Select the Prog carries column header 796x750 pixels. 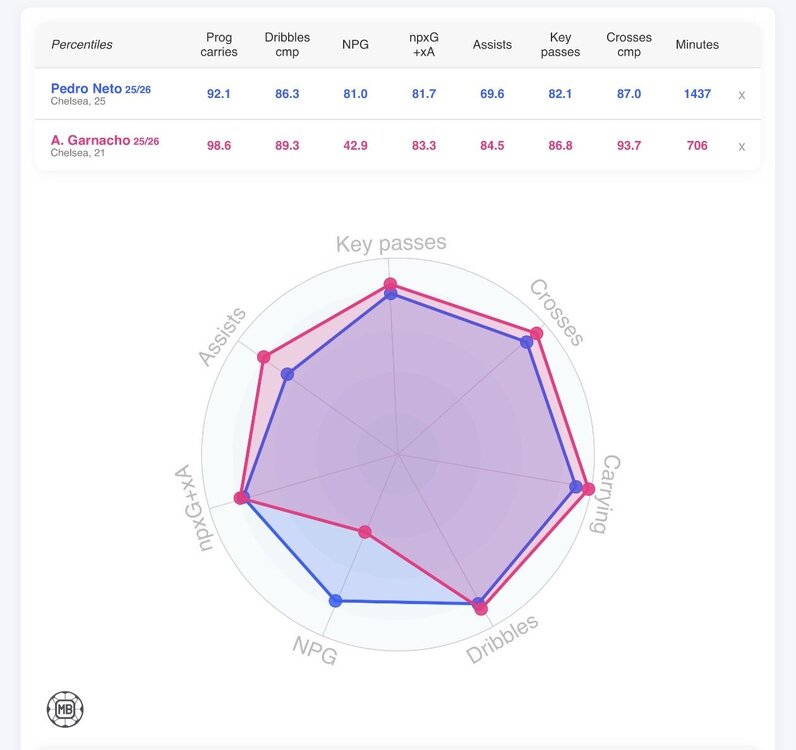(219, 45)
